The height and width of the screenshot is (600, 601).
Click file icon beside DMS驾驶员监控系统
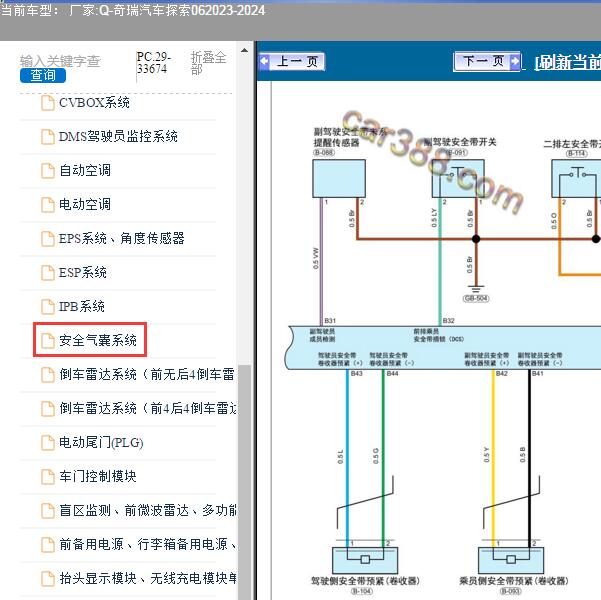(48, 137)
